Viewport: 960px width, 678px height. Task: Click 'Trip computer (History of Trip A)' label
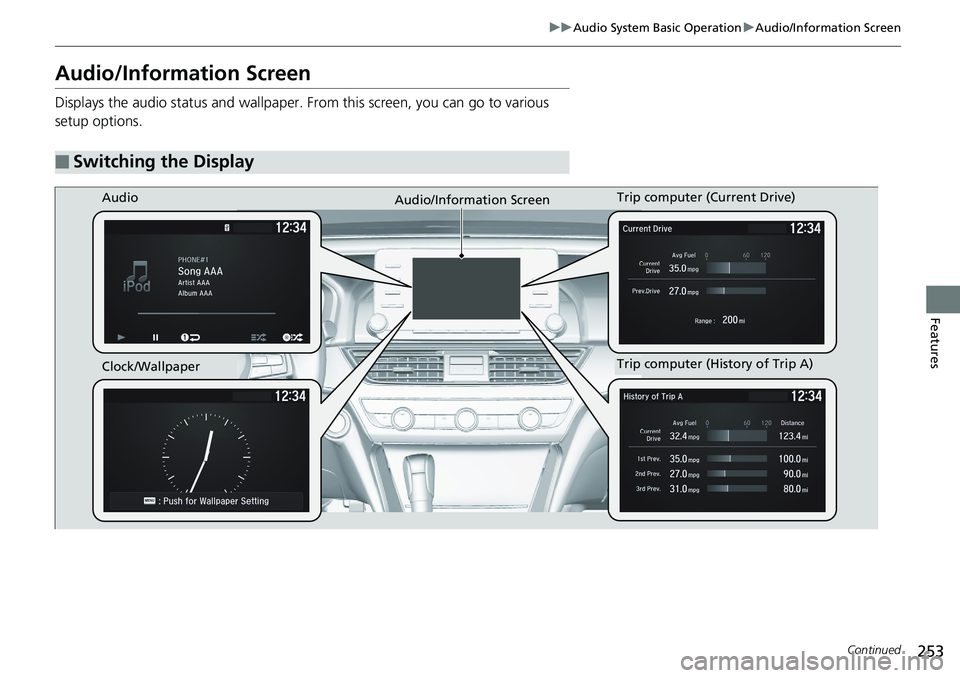(714, 364)
